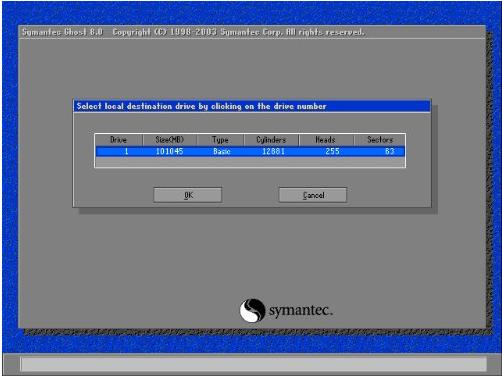Click the 63 sectors value
Viewport: 502px width, 376px height.
tap(390, 151)
